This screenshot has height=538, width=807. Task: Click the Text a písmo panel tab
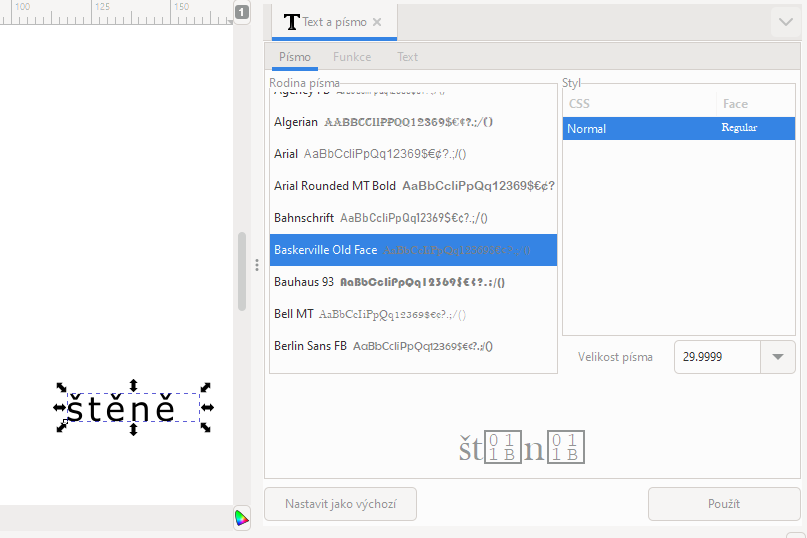334,22
